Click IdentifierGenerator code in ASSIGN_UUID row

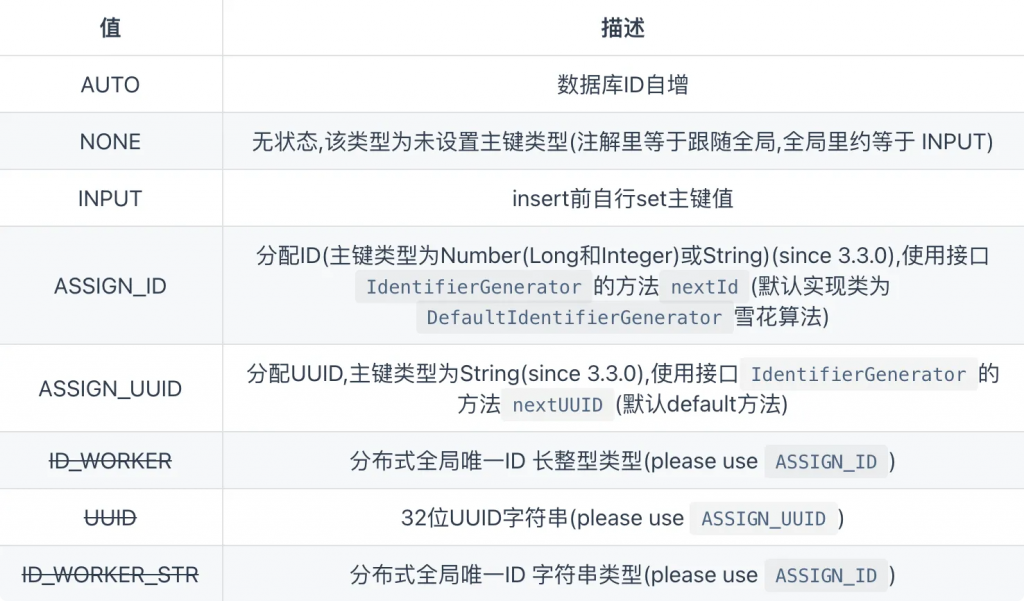(858, 374)
